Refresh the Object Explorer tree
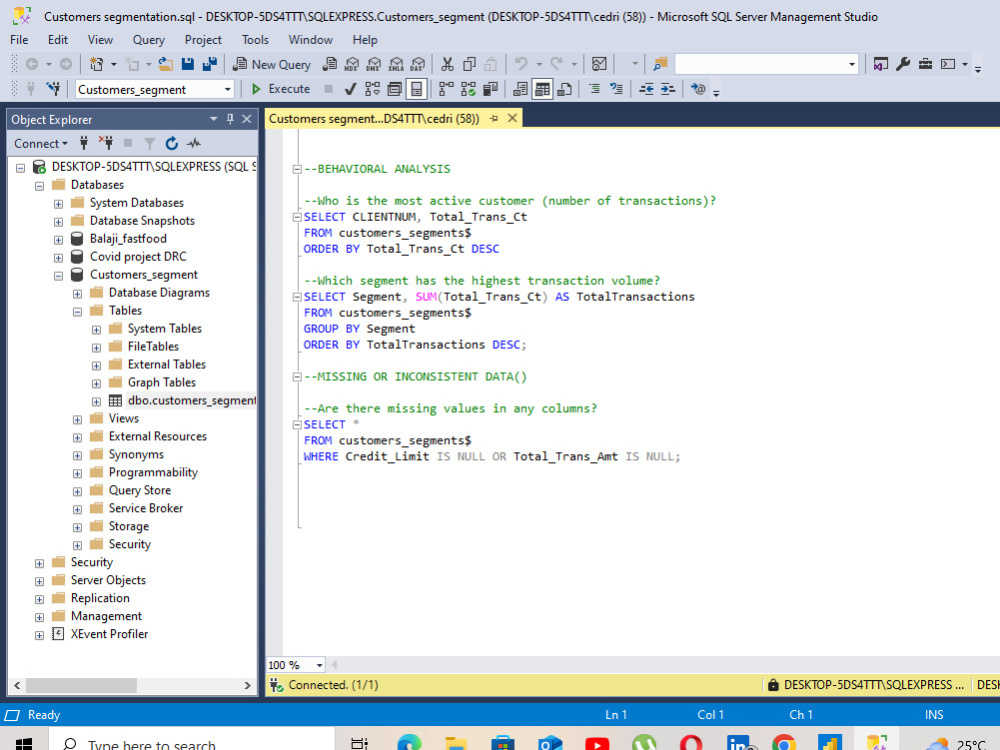Image resolution: width=1000 pixels, height=750 pixels. click(x=172, y=143)
